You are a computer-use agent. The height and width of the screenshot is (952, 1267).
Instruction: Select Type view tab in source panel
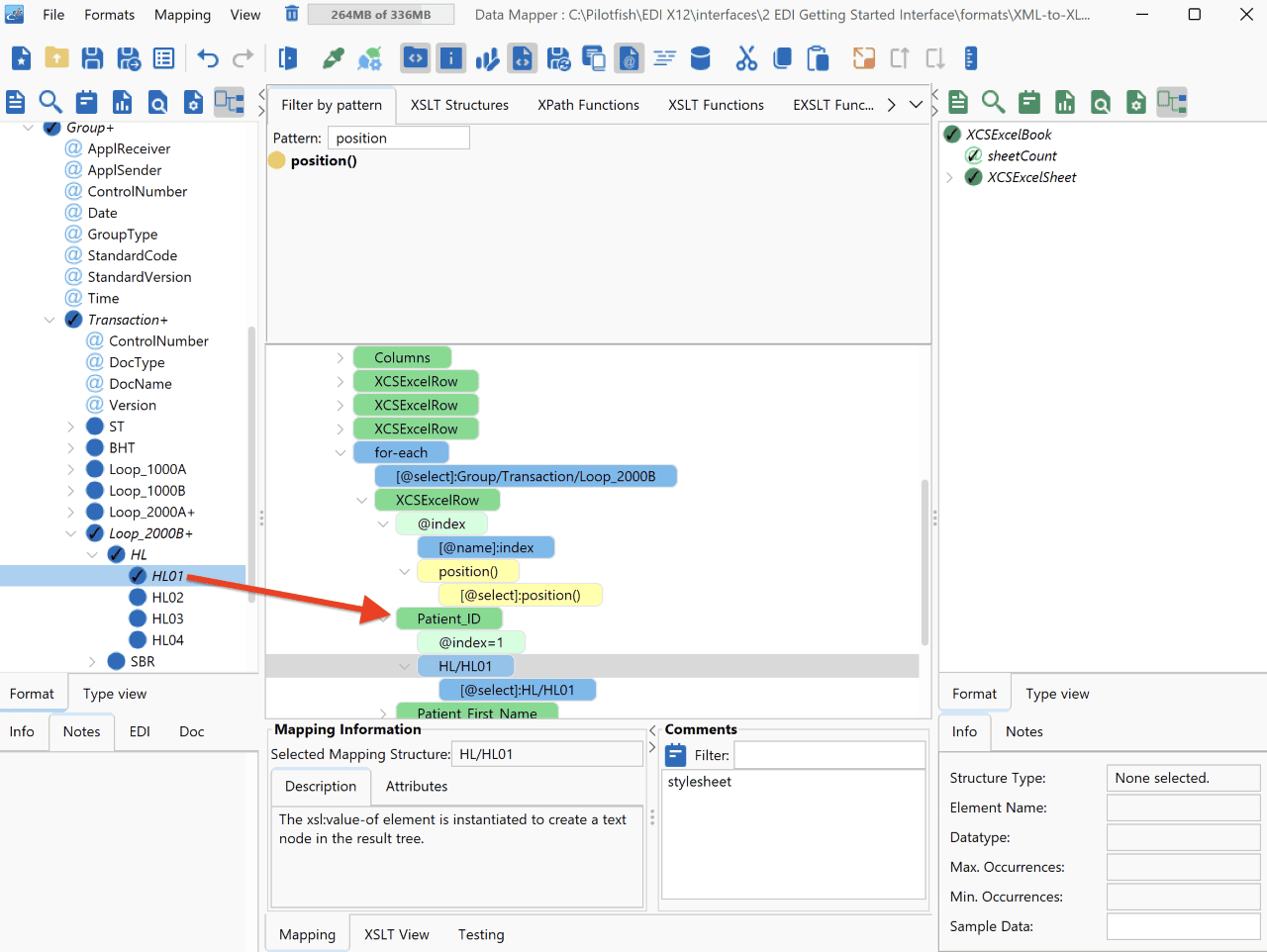115,694
